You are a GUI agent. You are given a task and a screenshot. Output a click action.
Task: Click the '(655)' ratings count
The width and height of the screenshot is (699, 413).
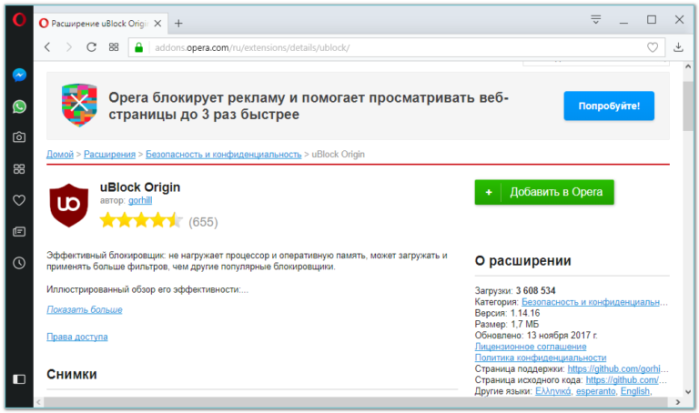203,222
